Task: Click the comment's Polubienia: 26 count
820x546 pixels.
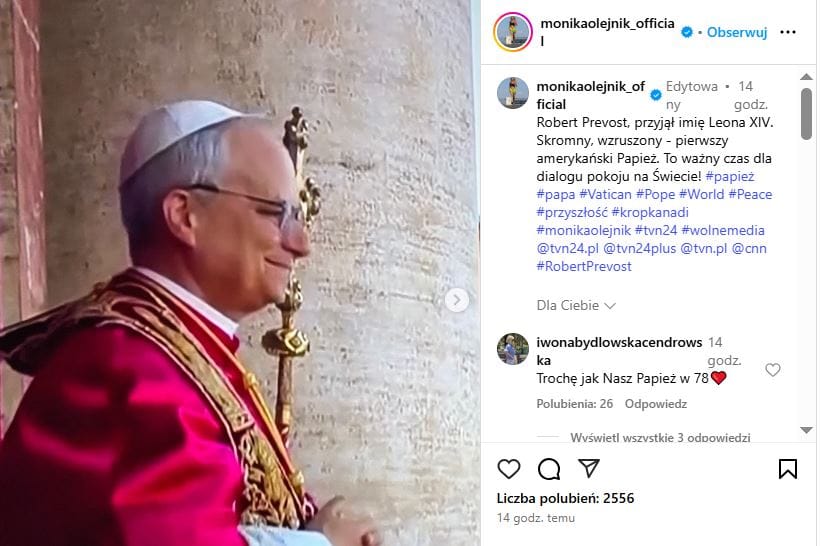Action: (x=575, y=404)
